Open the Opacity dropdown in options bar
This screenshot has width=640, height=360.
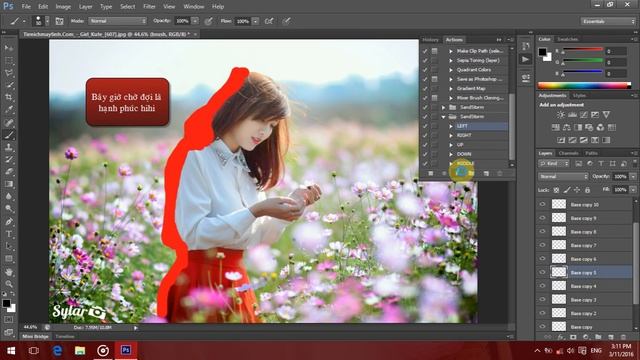click(x=195, y=21)
